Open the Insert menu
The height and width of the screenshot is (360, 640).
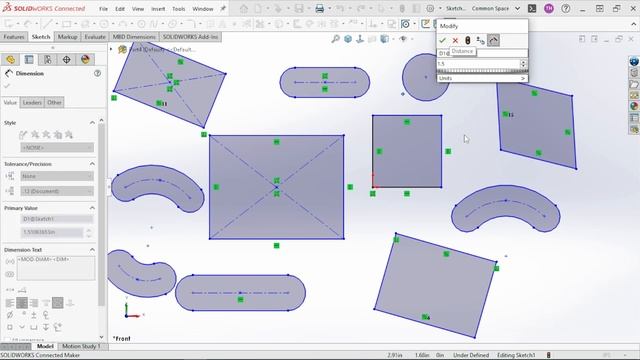click(158, 9)
